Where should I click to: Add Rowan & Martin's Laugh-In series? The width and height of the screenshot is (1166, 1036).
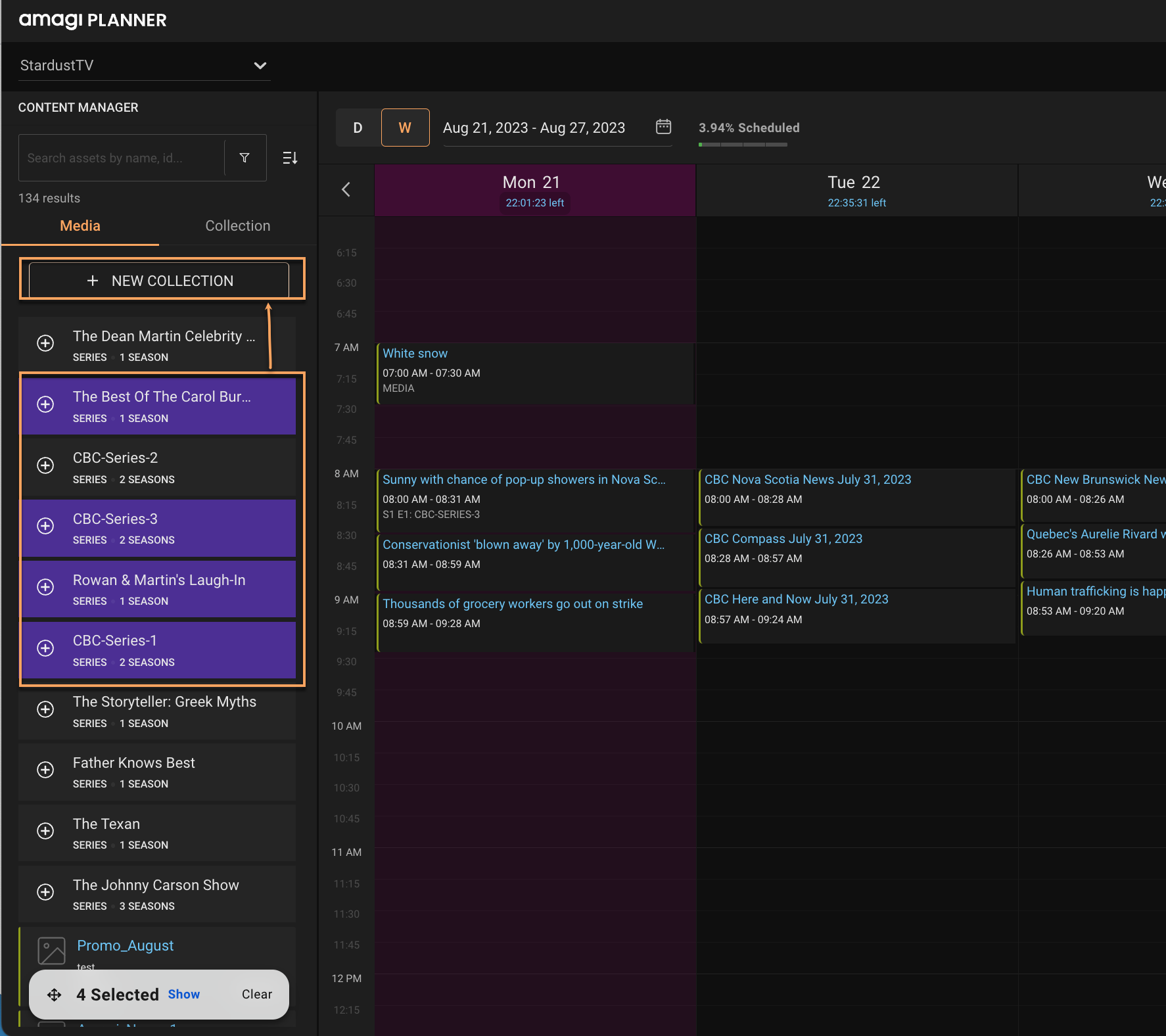[x=45, y=587]
